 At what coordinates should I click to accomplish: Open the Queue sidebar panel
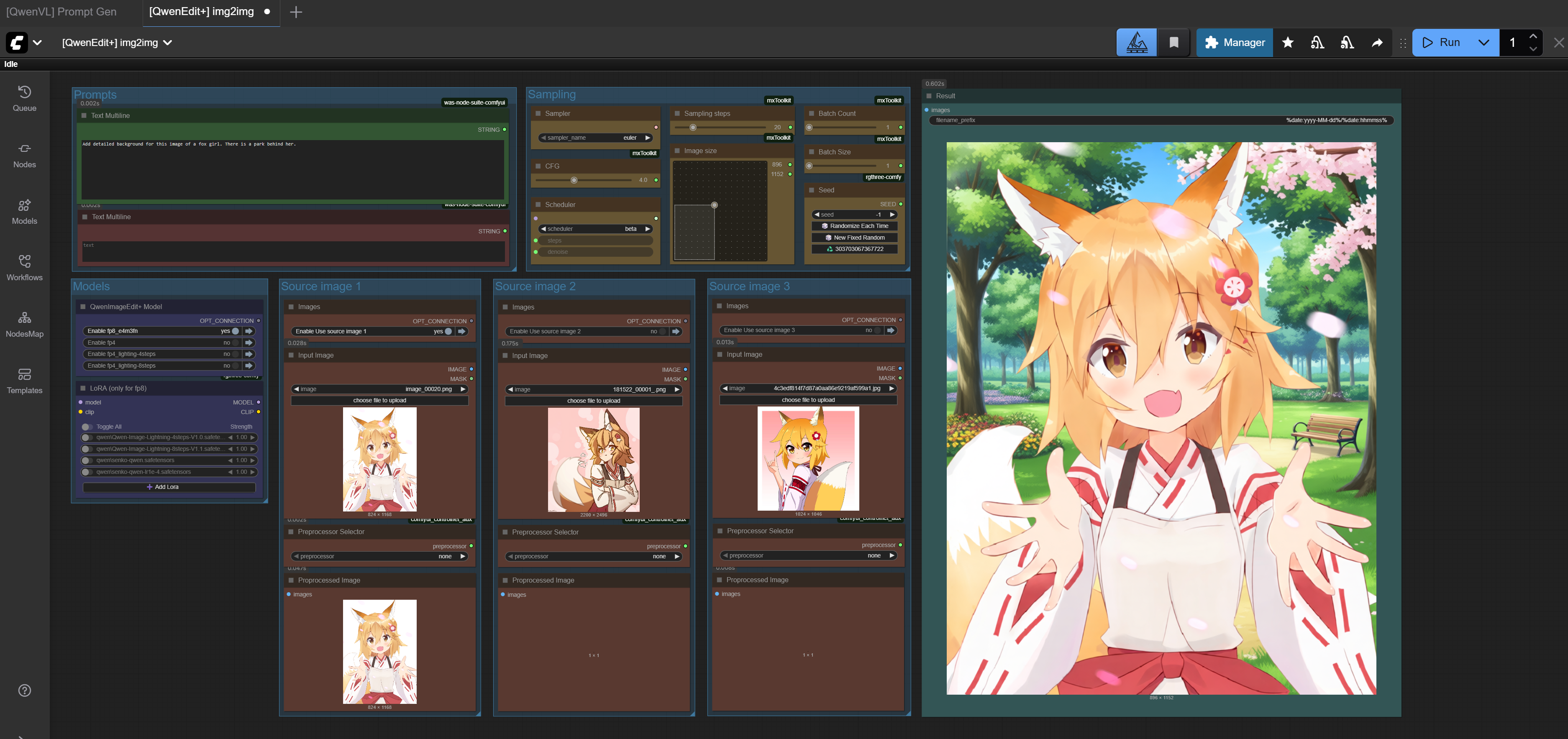pyautogui.click(x=24, y=98)
